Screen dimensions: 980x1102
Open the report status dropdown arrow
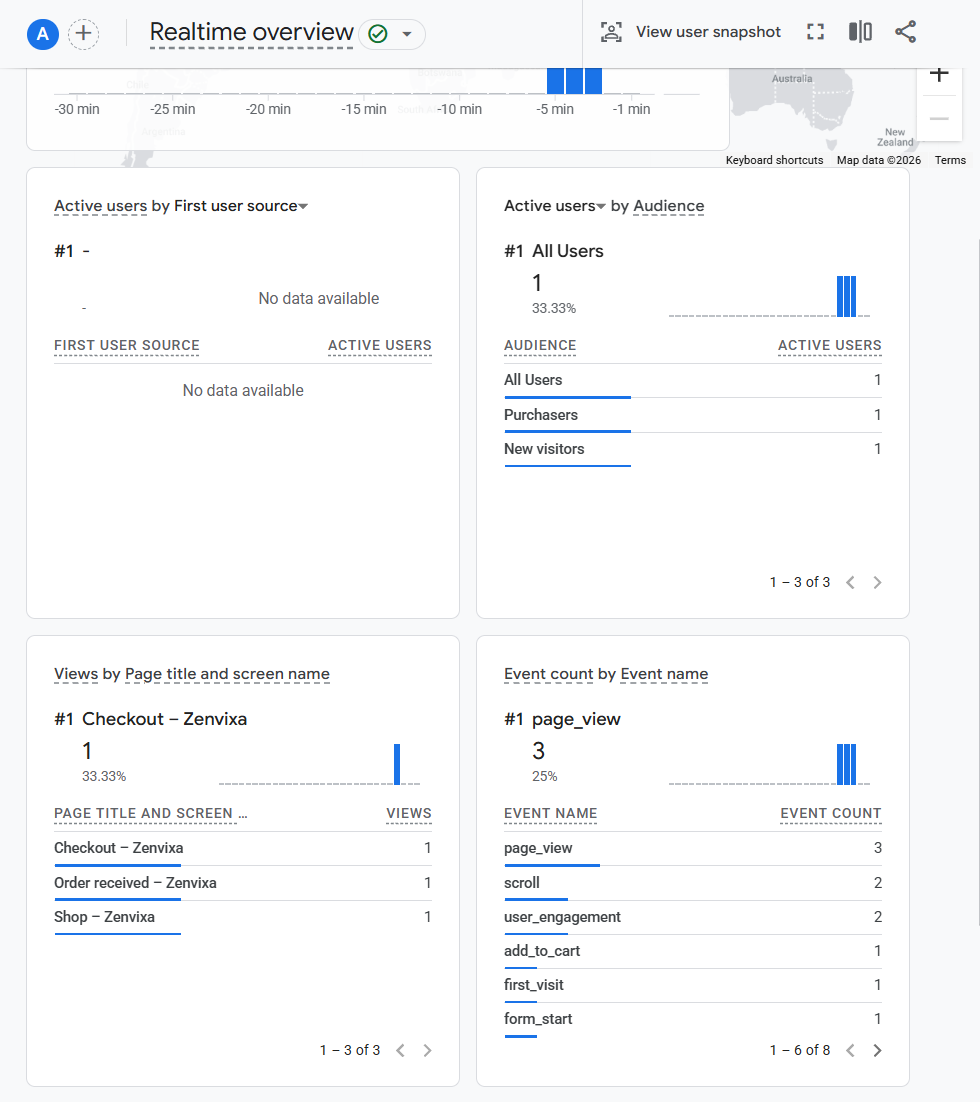point(406,34)
